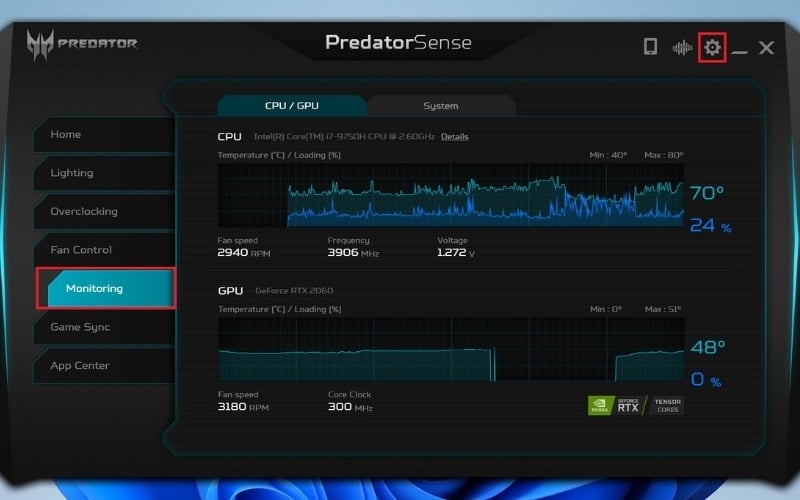Click the TENSOR CORES badge
Screen dimensions: 800x500
667,406
